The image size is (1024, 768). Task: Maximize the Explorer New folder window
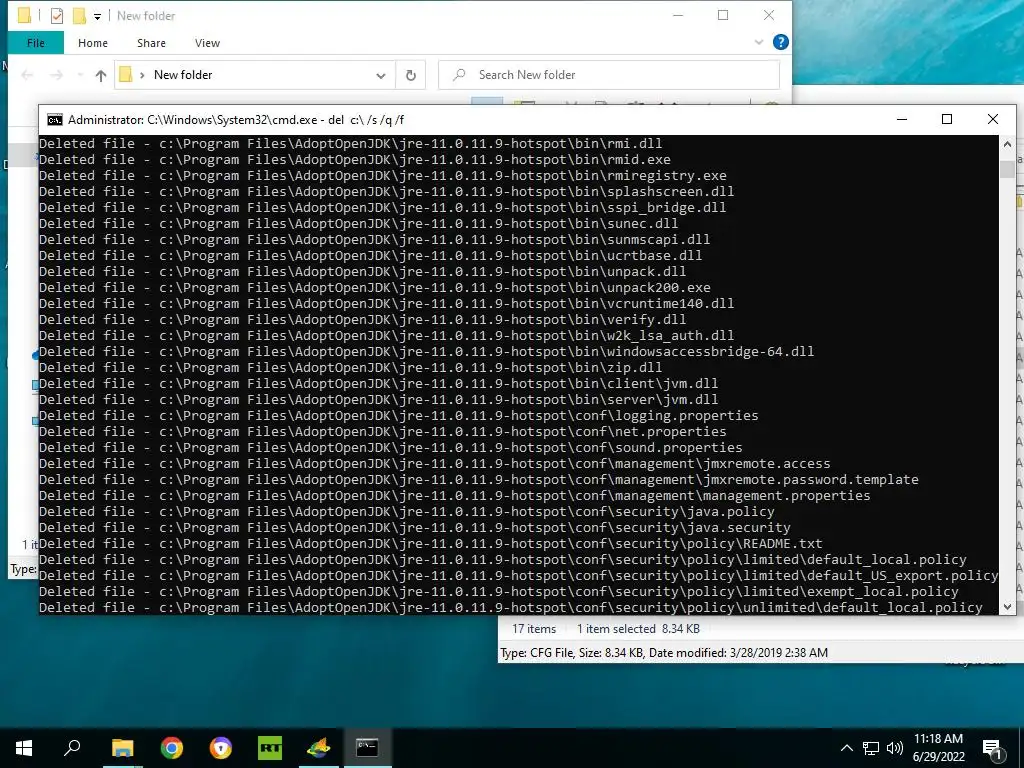tap(723, 15)
